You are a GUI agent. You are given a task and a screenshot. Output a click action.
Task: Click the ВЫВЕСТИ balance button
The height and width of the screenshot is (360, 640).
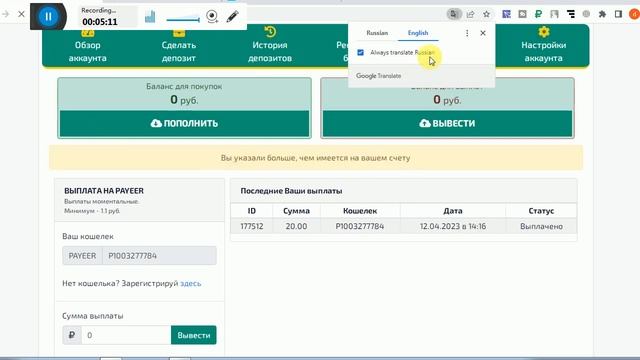(x=447, y=123)
